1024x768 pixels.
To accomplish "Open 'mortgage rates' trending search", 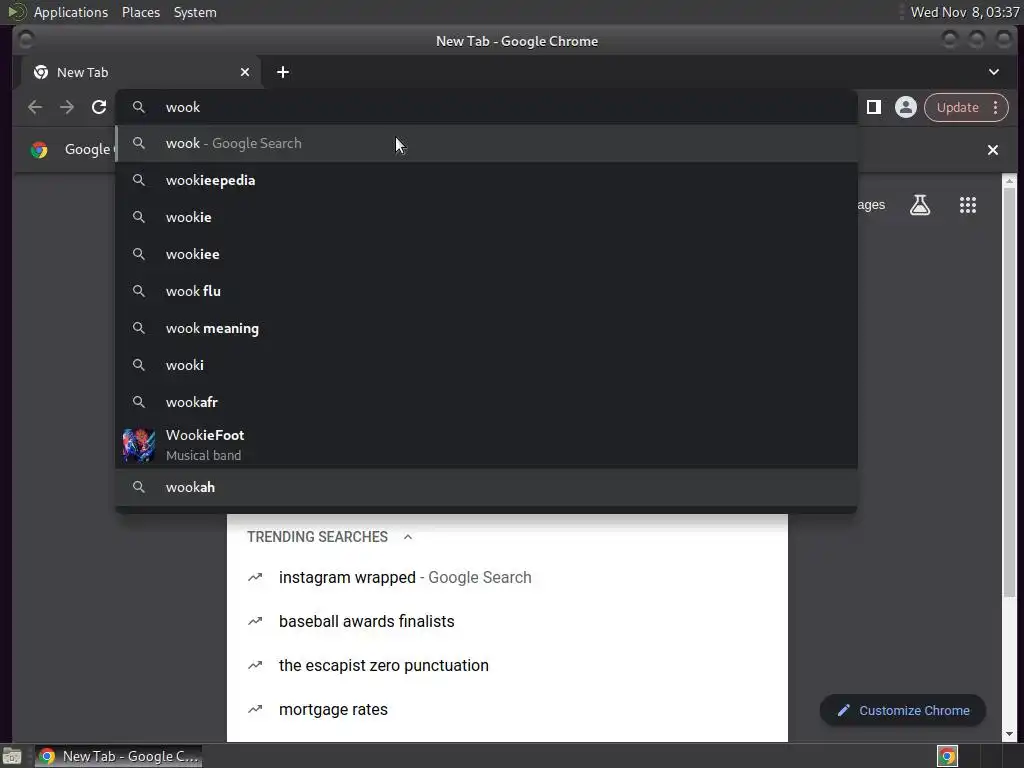I will (507, 709).
